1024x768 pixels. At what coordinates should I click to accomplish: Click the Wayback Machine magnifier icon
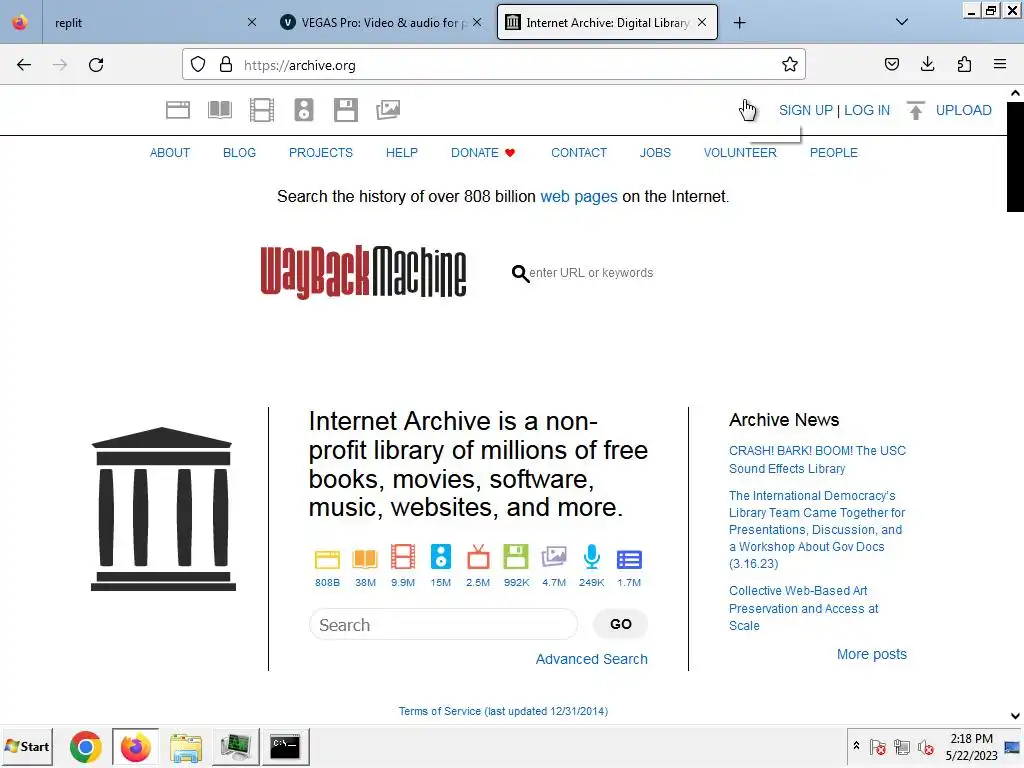click(x=520, y=274)
